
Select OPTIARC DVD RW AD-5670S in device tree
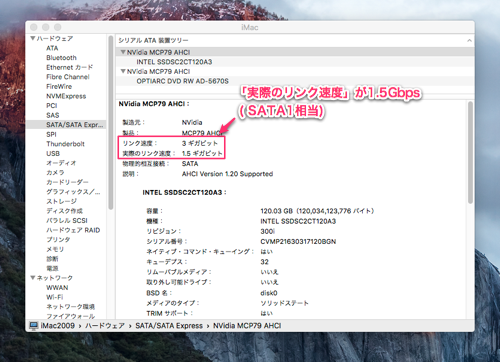pyautogui.click(x=182, y=81)
